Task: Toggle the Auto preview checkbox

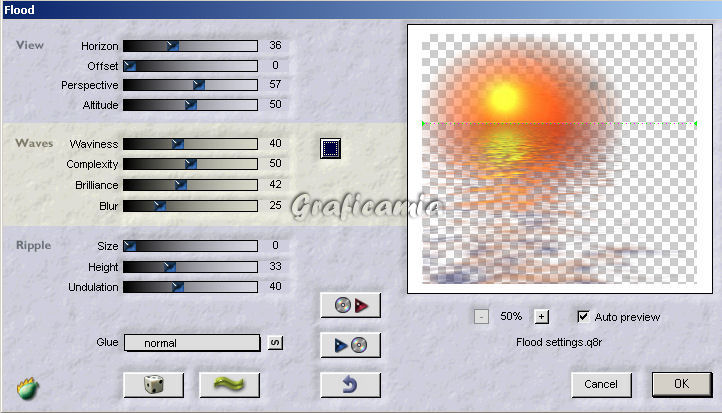Action: [x=583, y=316]
